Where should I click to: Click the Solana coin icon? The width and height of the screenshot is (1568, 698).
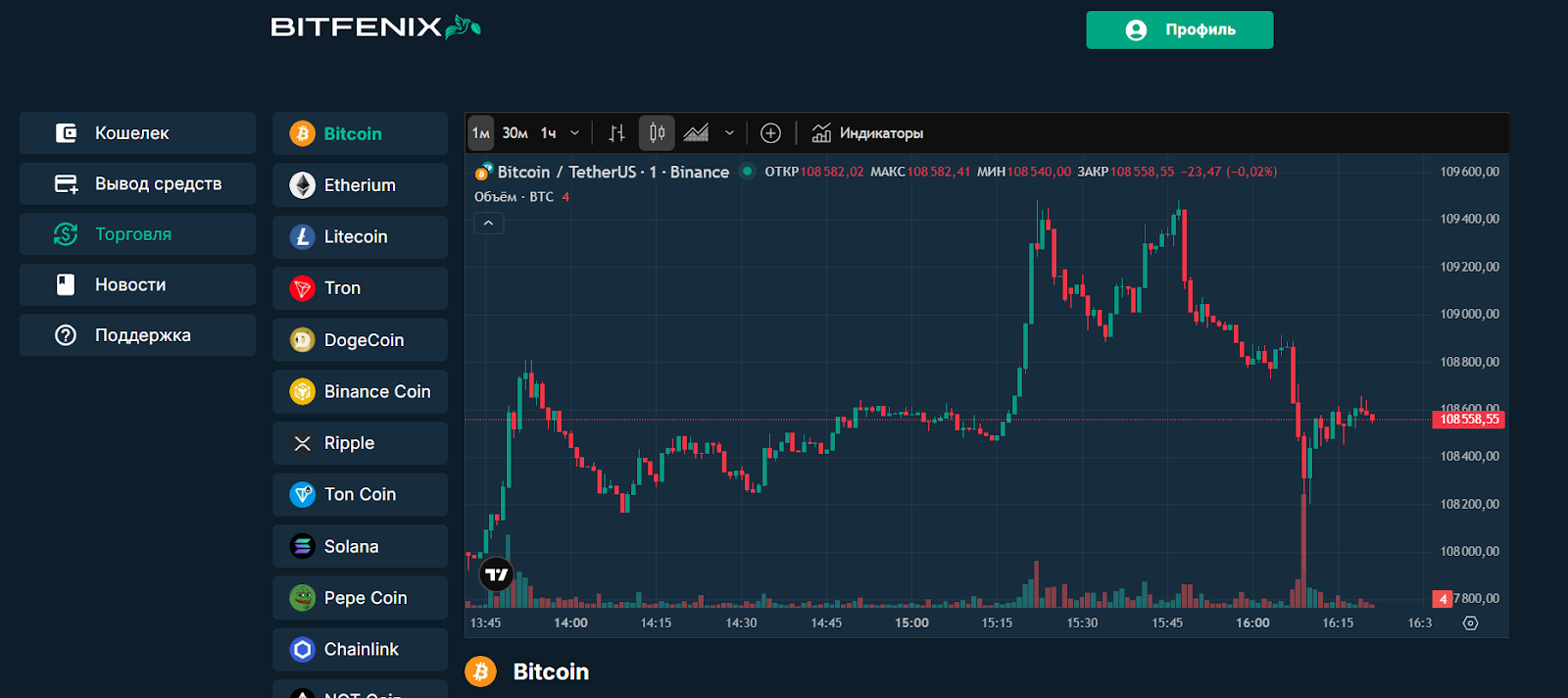[302, 547]
